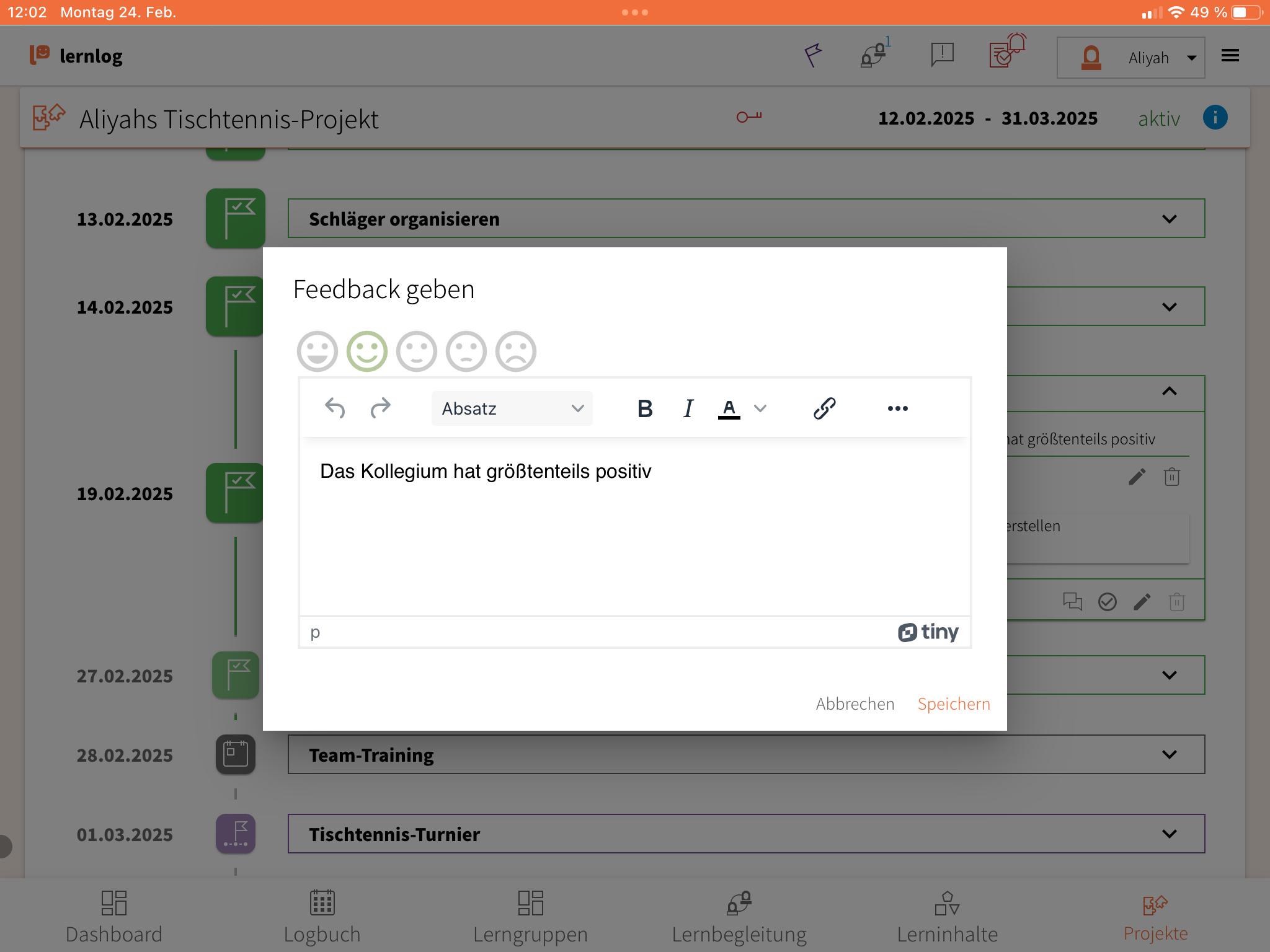1270x952 pixels.
Task: Cancel feedback with Abbrechen
Action: pos(855,704)
